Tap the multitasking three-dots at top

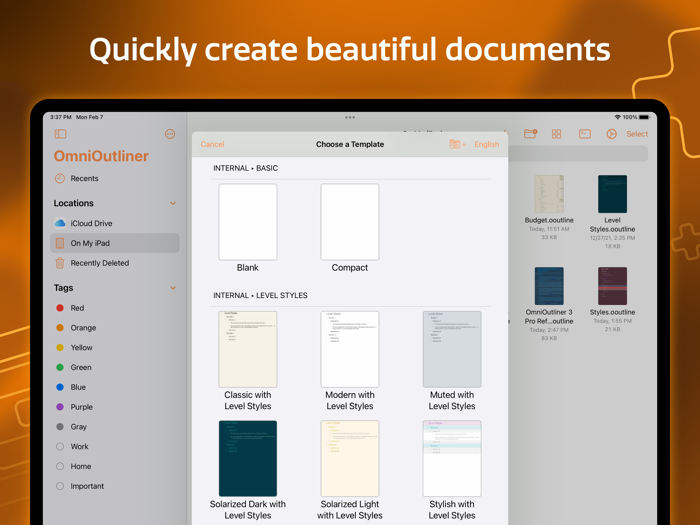click(x=350, y=117)
